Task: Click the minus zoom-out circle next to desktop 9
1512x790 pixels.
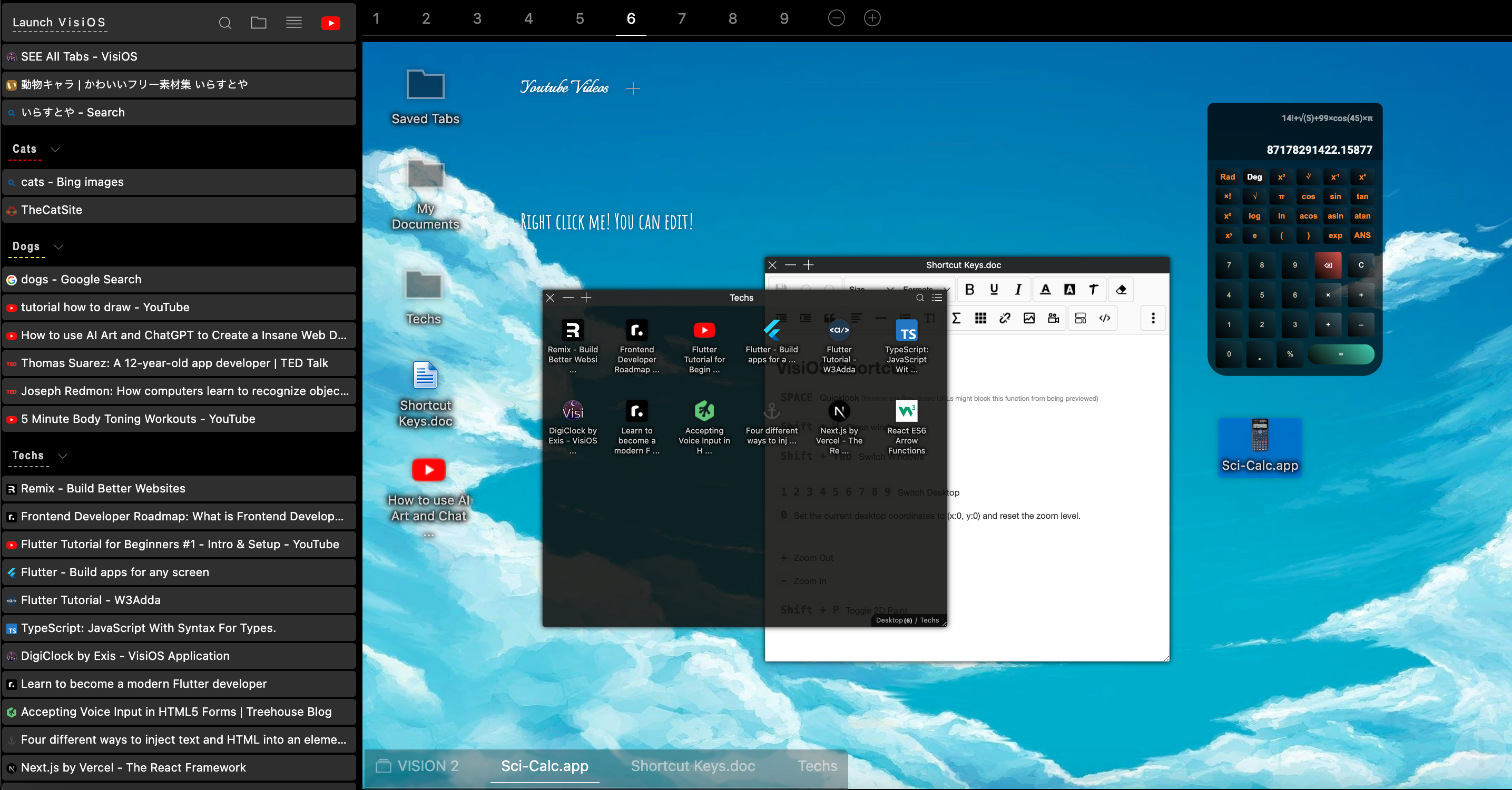Action: click(x=837, y=18)
